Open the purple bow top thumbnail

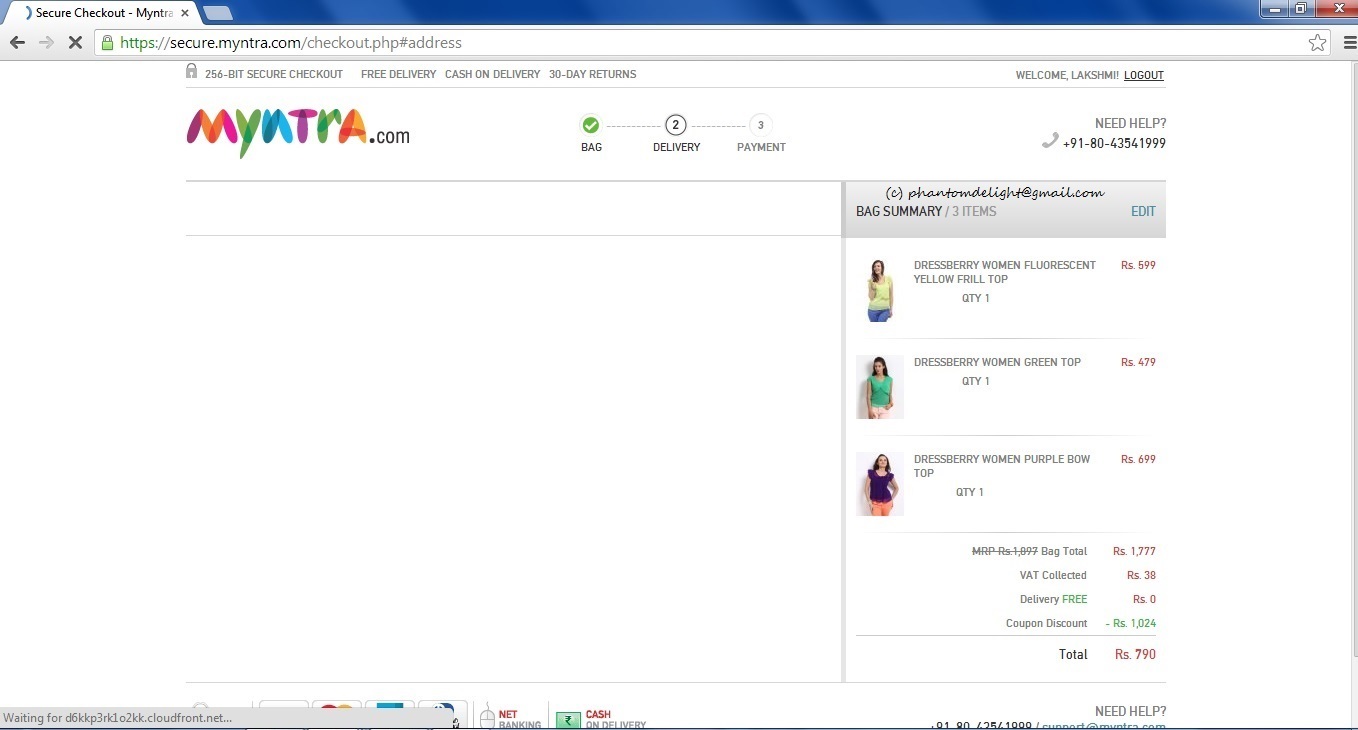click(x=880, y=484)
